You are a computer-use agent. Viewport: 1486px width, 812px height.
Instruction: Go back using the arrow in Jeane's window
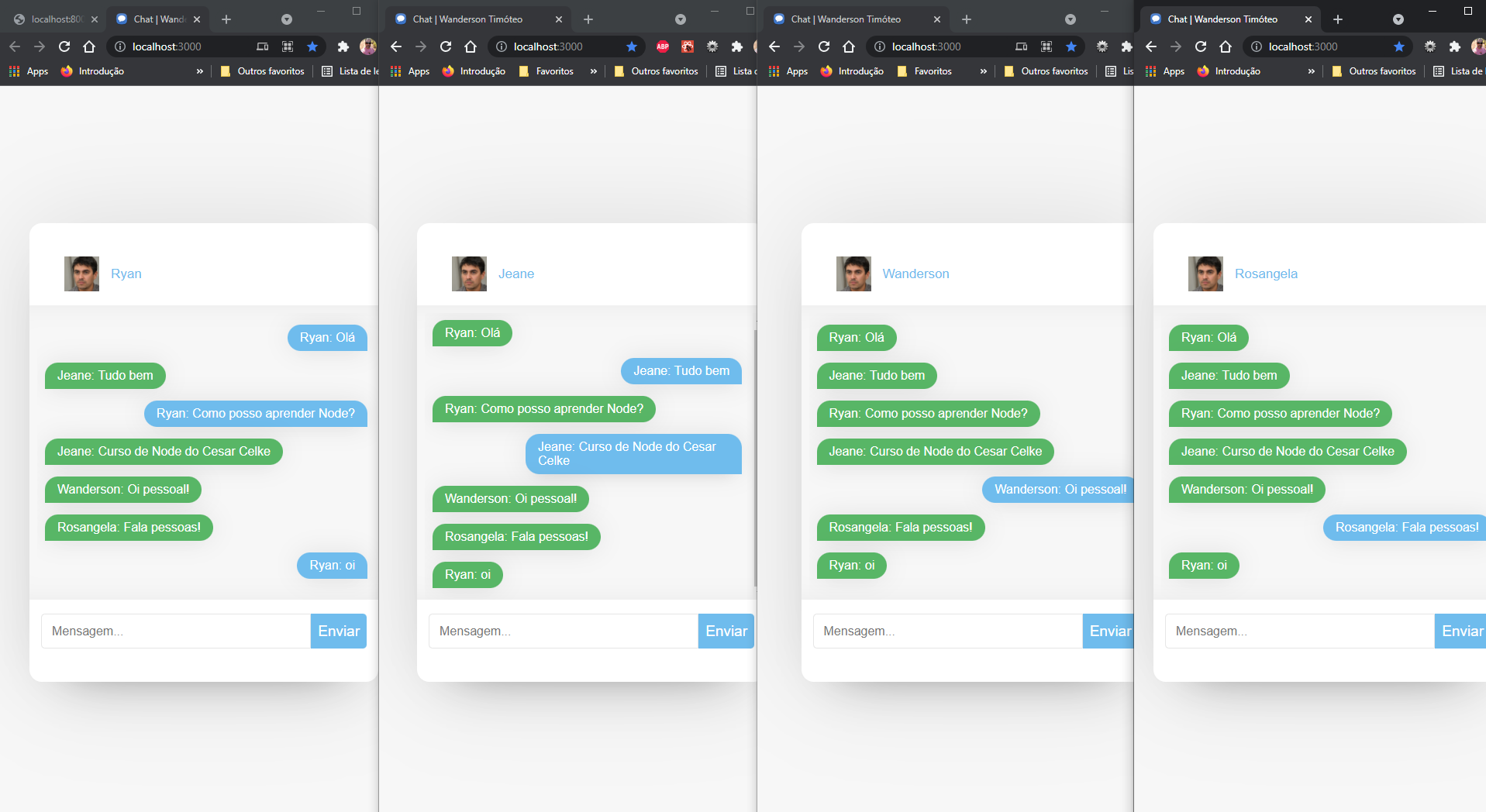(396, 46)
